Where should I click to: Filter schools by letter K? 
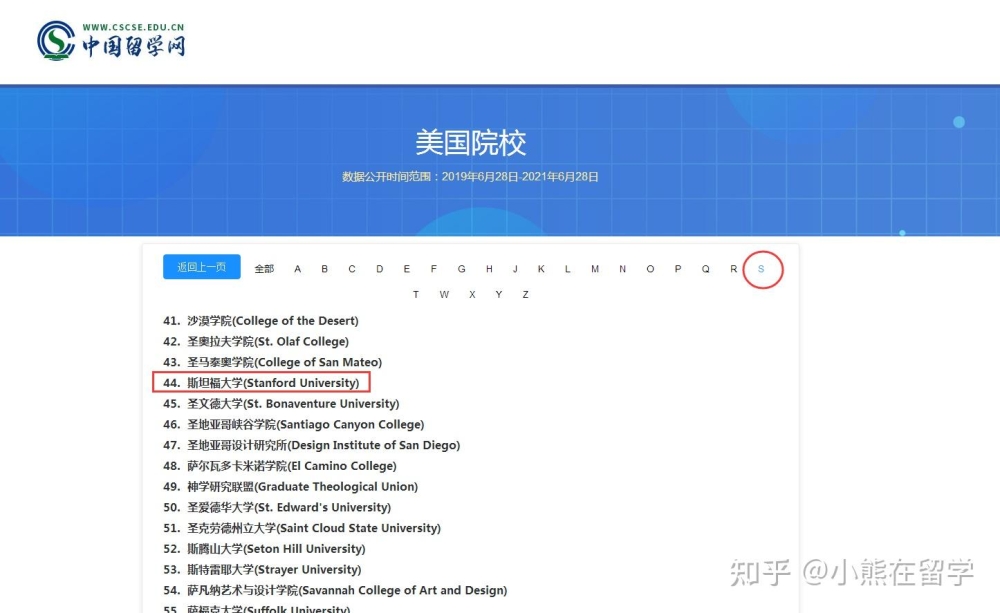click(x=541, y=269)
